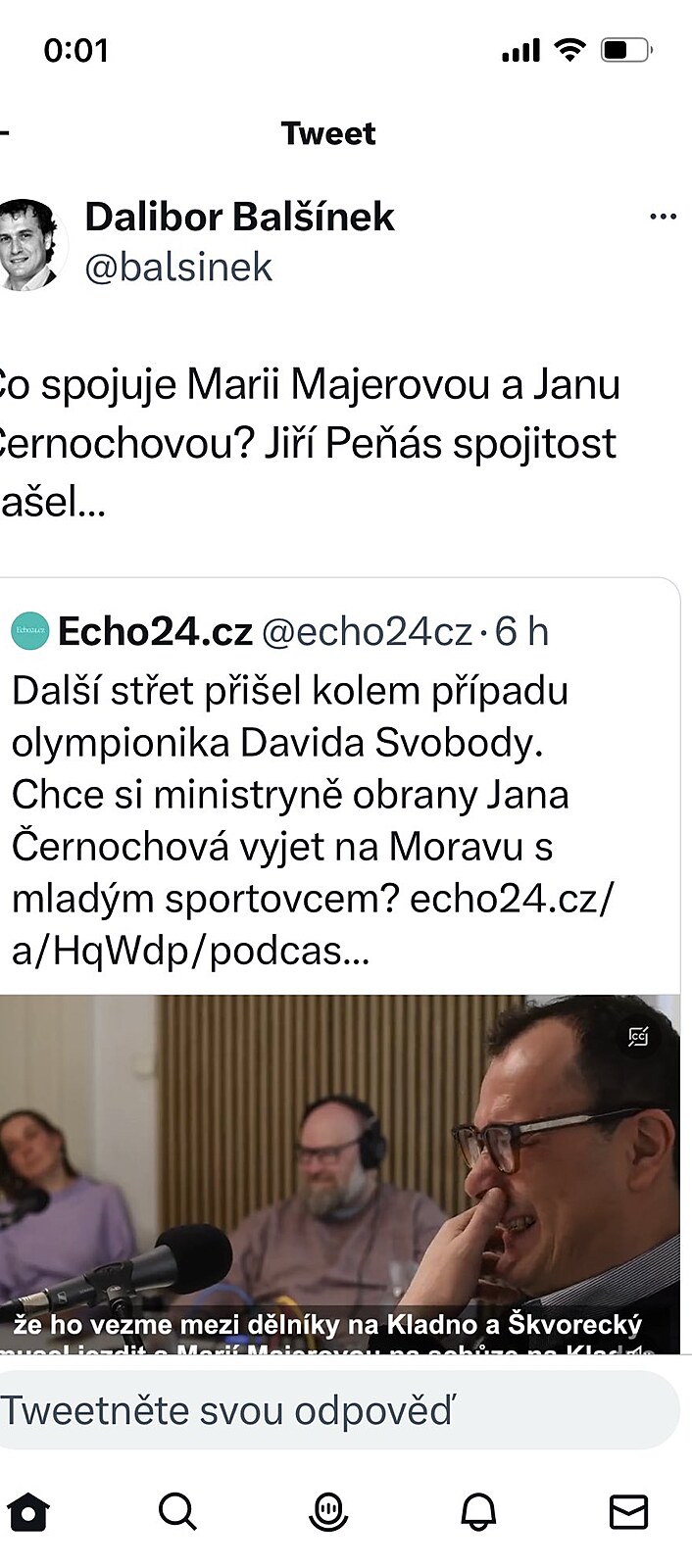Toggle closed captions icon on video
692x1568 pixels.
pyautogui.click(x=638, y=1036)
